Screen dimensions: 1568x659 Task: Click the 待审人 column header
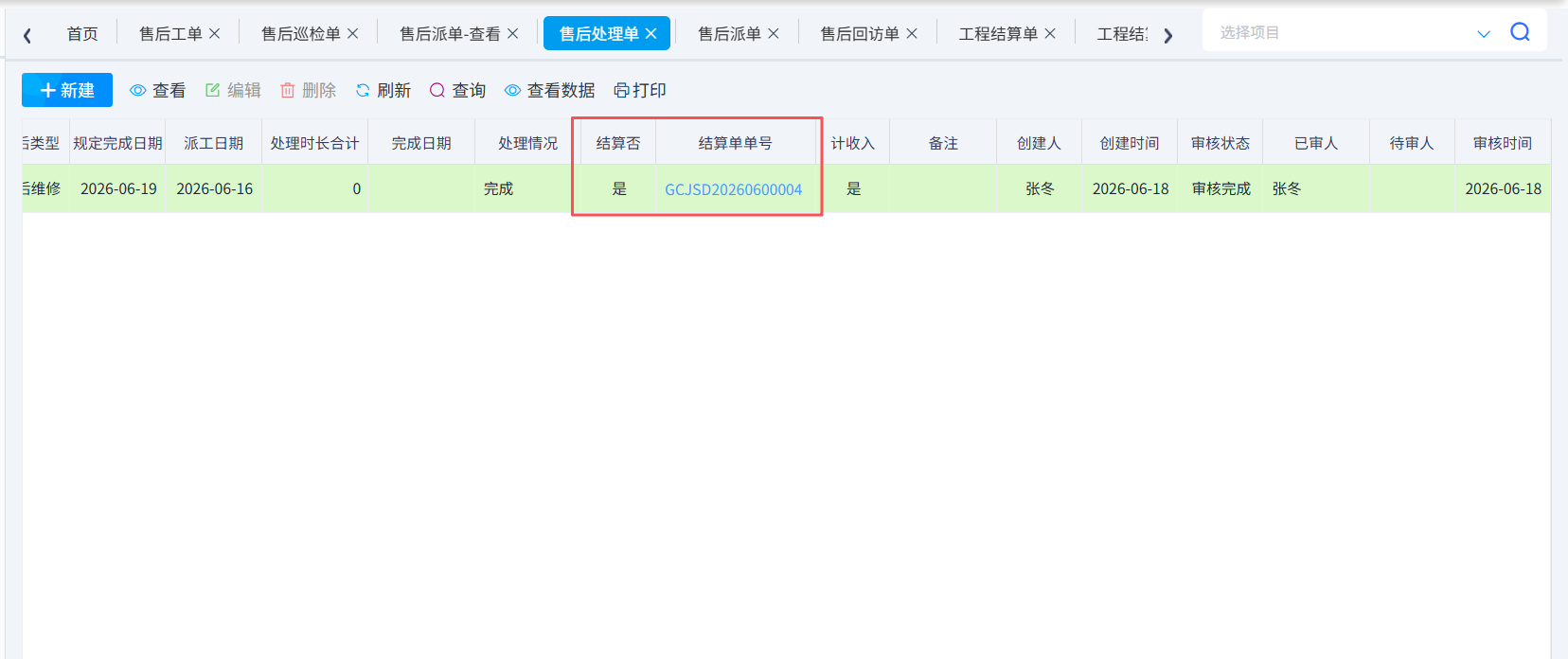pyautogui.click(x=1412, y=143)
